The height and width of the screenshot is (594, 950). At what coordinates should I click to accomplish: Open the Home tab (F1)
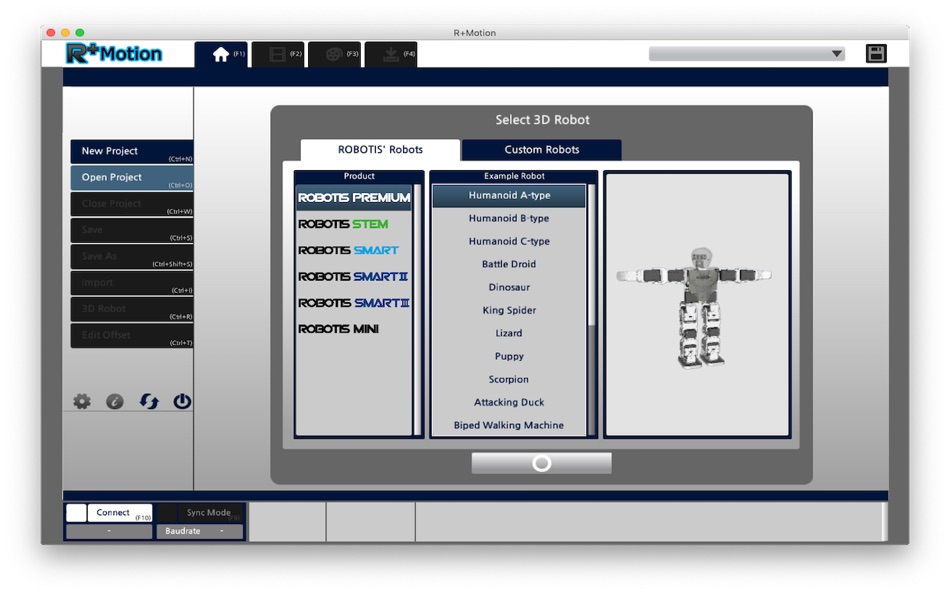point(221,55)
